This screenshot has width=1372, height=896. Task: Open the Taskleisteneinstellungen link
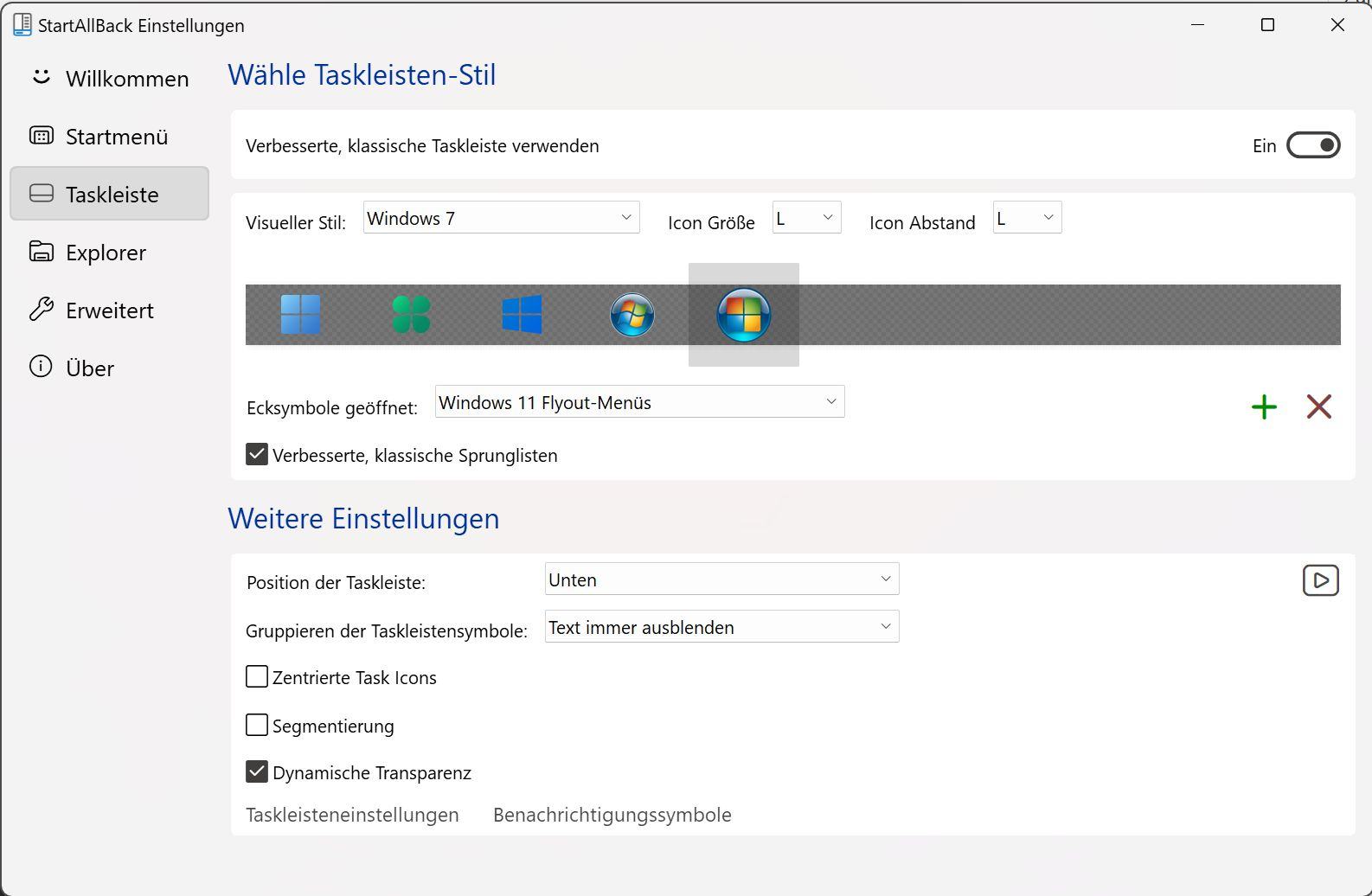click(352, 815)
